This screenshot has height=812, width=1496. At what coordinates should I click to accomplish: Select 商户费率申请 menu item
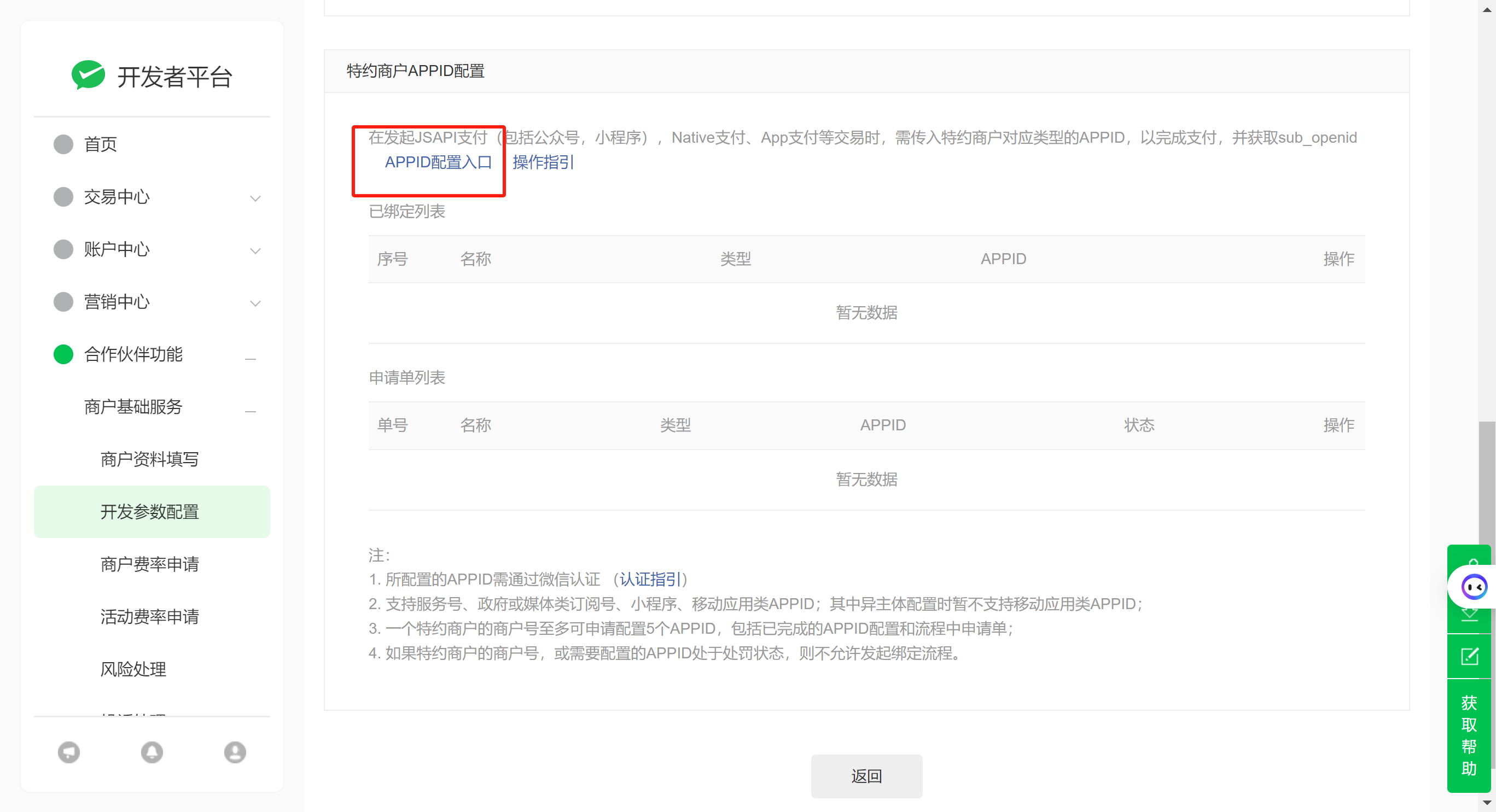149,564
